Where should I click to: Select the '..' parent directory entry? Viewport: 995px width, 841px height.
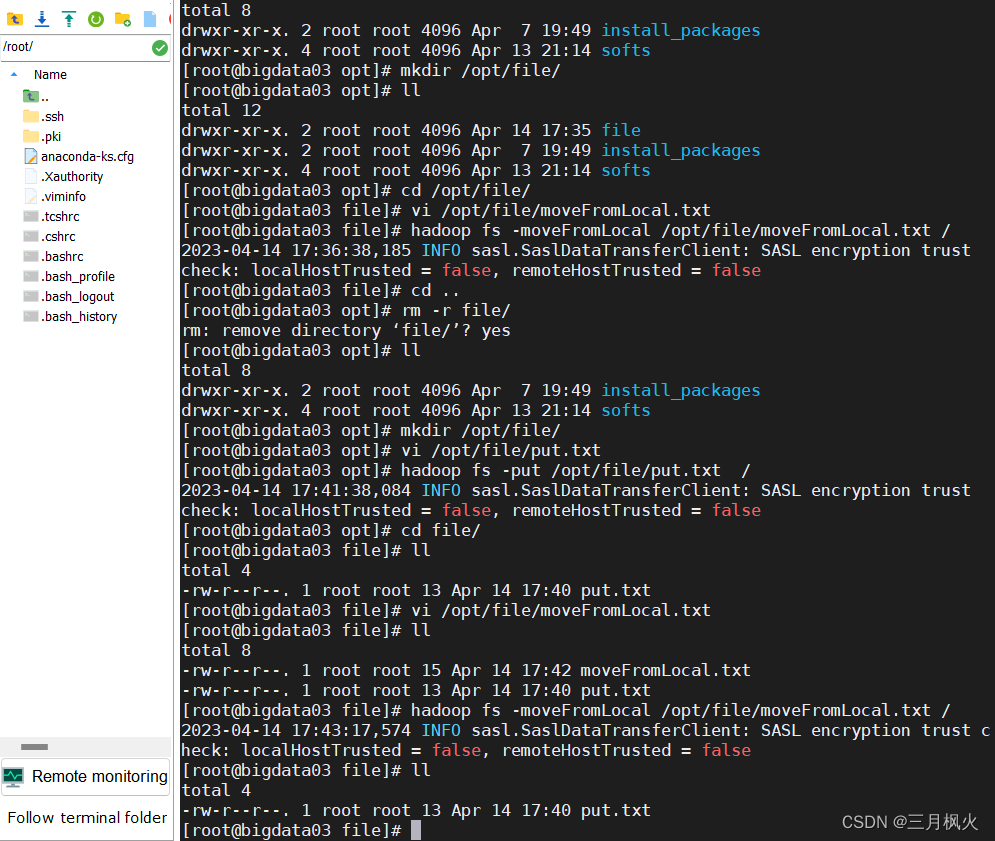pyautogui.click(x=36, y=96)
